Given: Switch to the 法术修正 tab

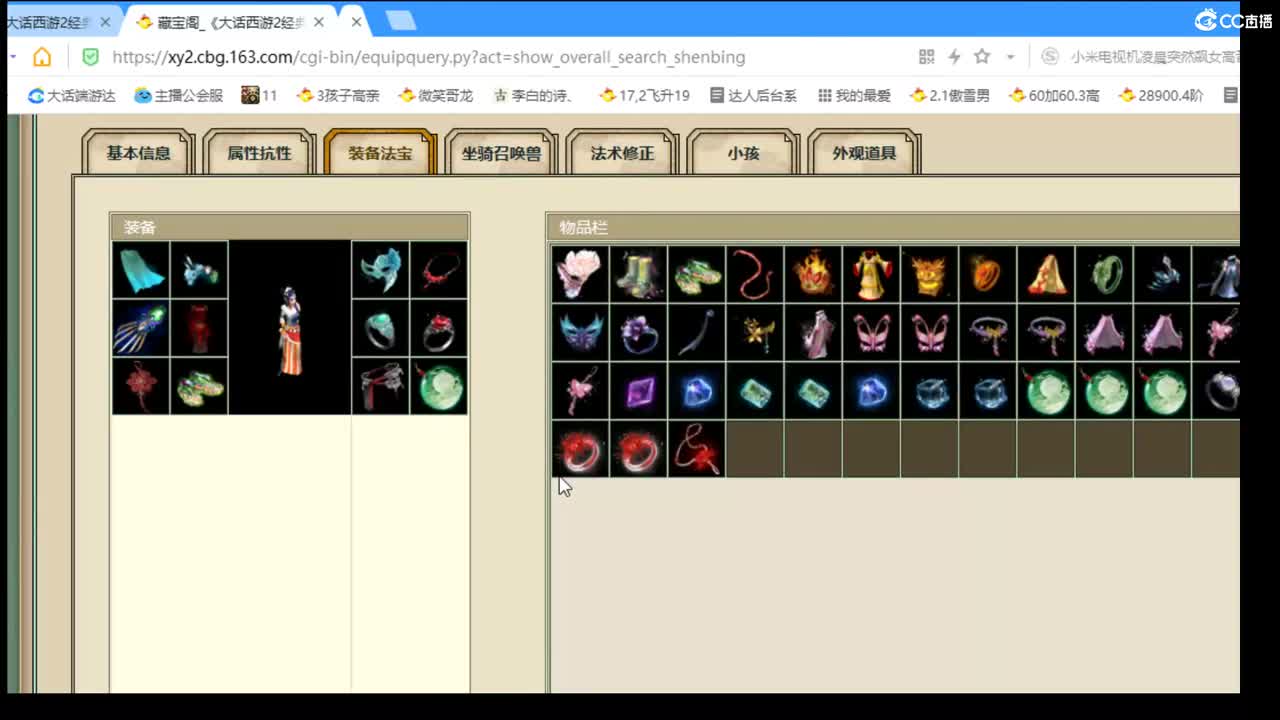Looking at the screenshot, I should (622, 153).
